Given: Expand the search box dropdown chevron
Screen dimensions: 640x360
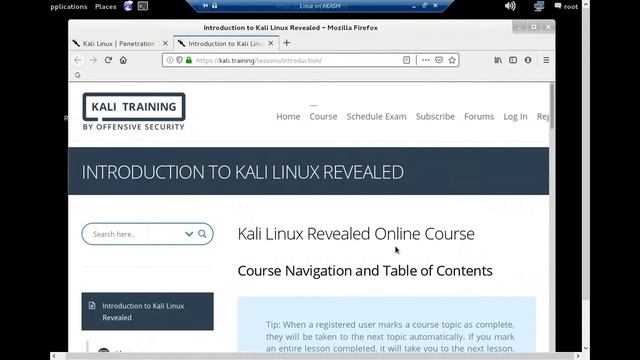Looking at the screenshot, I should (x=189, y=234).
